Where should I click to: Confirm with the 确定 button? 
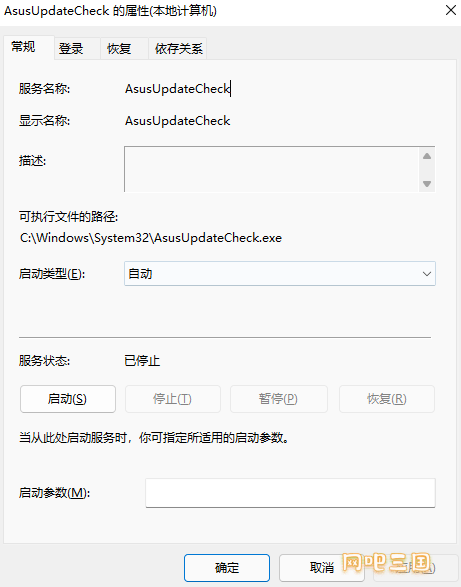[x=227, y=568]
